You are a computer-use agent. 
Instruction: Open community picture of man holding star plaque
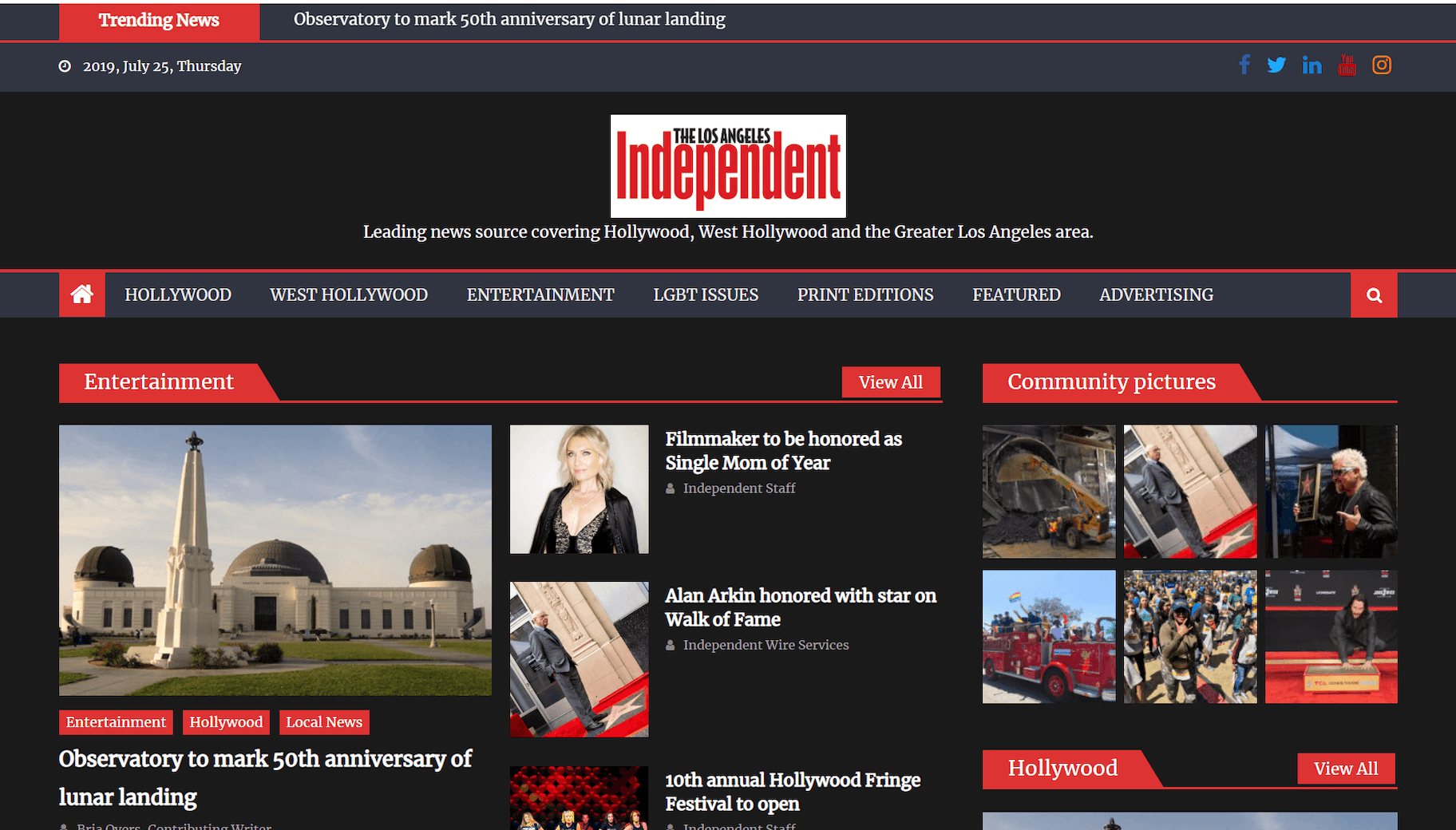[1331, 492]
